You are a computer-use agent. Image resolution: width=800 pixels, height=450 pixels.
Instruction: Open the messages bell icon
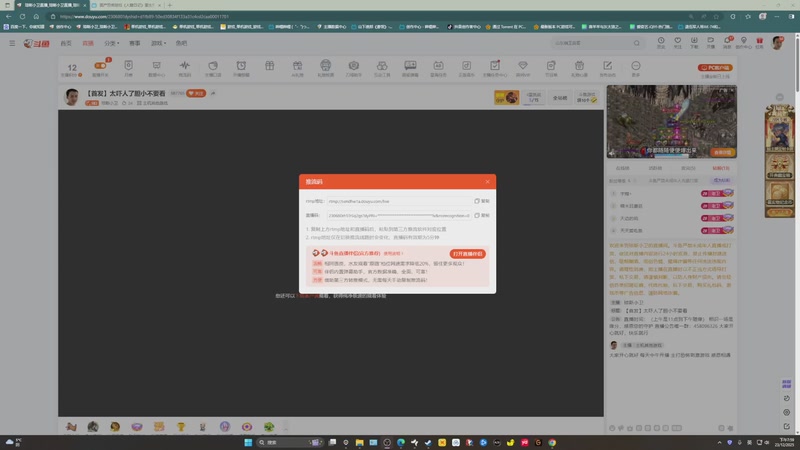click(x=727, y=40)
